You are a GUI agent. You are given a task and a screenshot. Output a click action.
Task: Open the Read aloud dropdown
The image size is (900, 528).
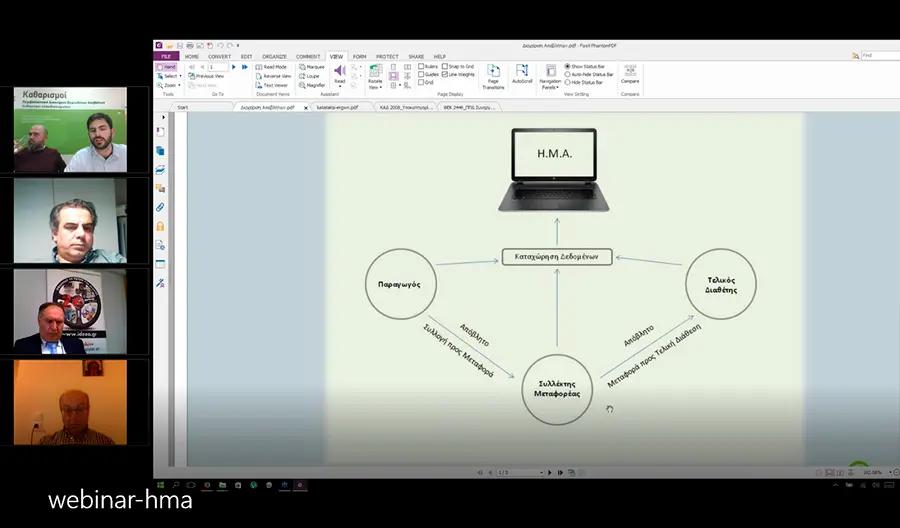[x=340, y=86]
